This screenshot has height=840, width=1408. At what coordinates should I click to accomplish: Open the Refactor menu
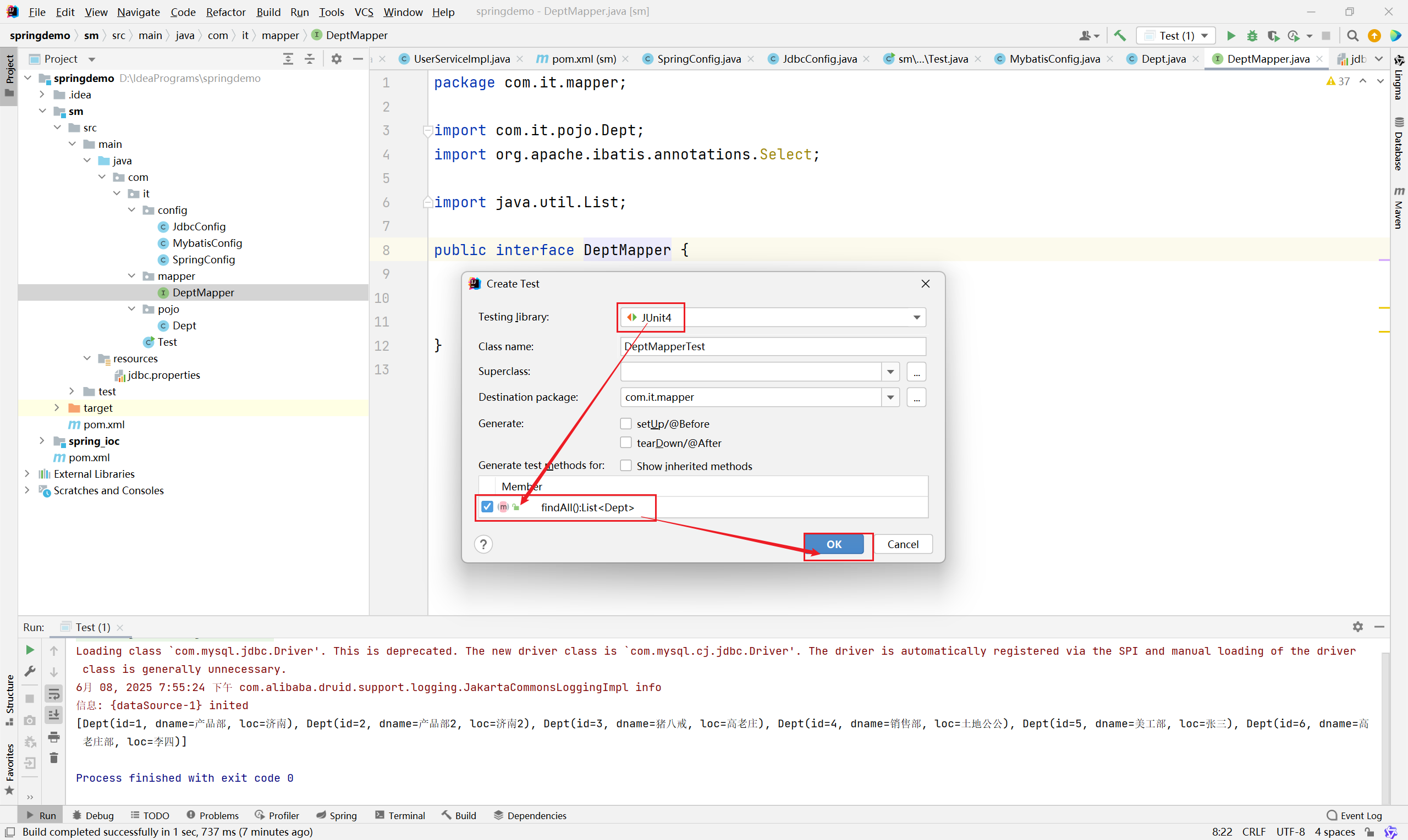pyautogui.click(x=226, y=12)
